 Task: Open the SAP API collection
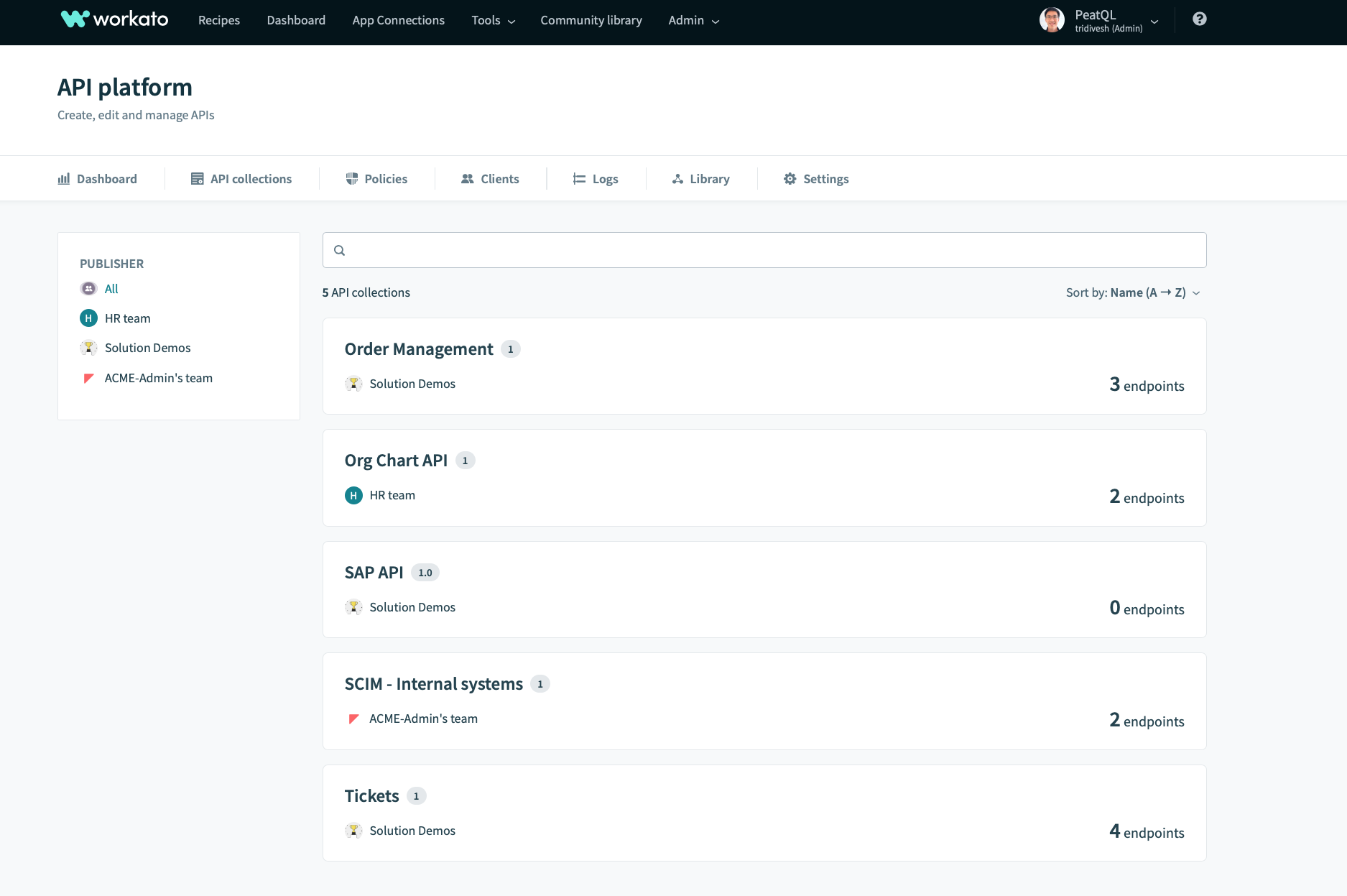click(374, 573)
